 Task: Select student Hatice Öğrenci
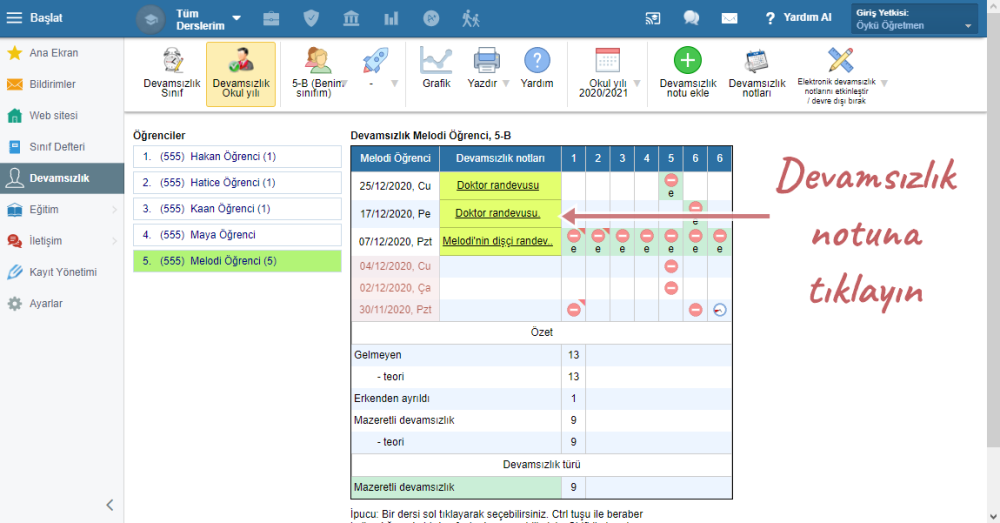[x=237, y=182]
